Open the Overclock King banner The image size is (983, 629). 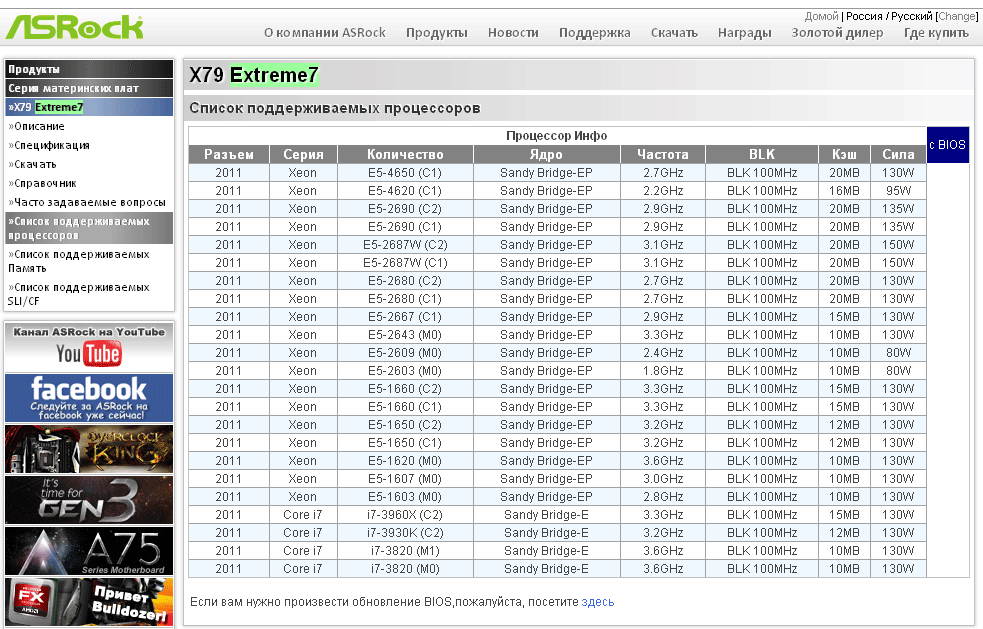pyautogui.click(x=89, y=449)
